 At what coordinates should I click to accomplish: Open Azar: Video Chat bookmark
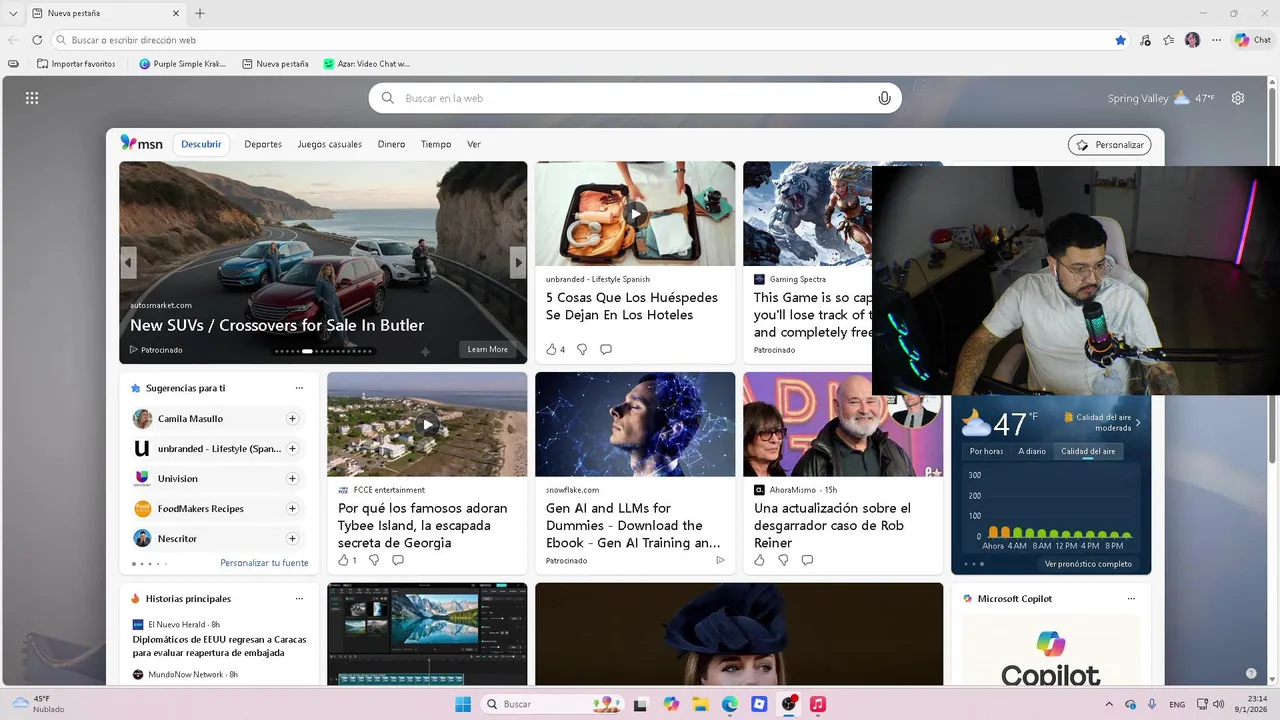(x=367, y=64)
